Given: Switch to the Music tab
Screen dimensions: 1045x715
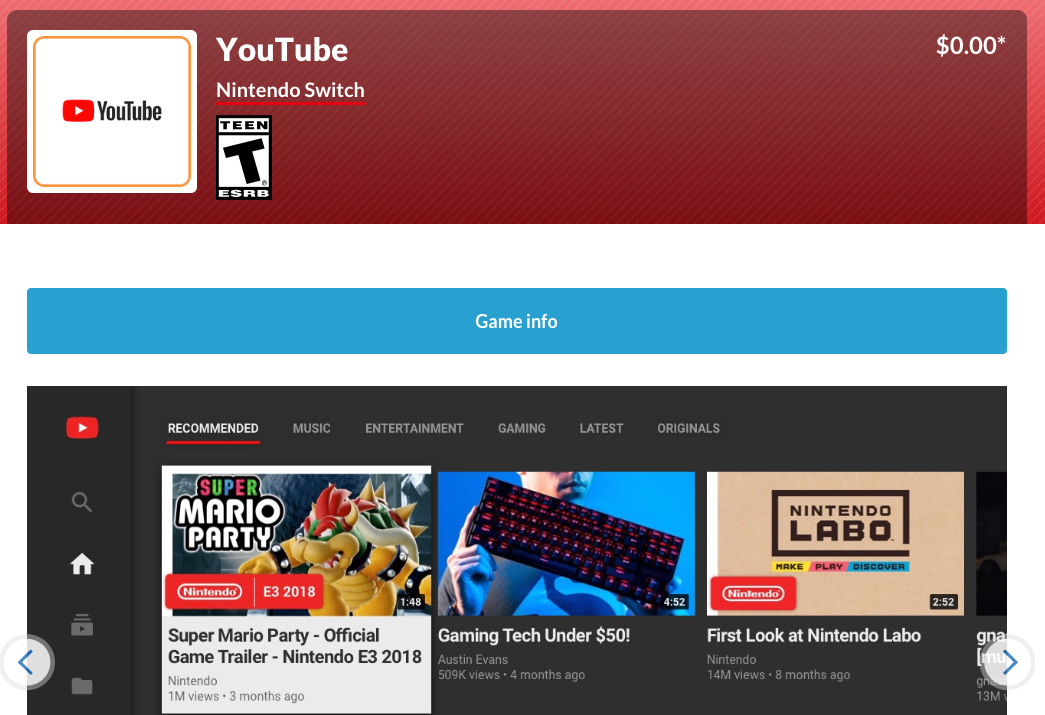Looking at the screenshot, I should (x=311, y=428).
